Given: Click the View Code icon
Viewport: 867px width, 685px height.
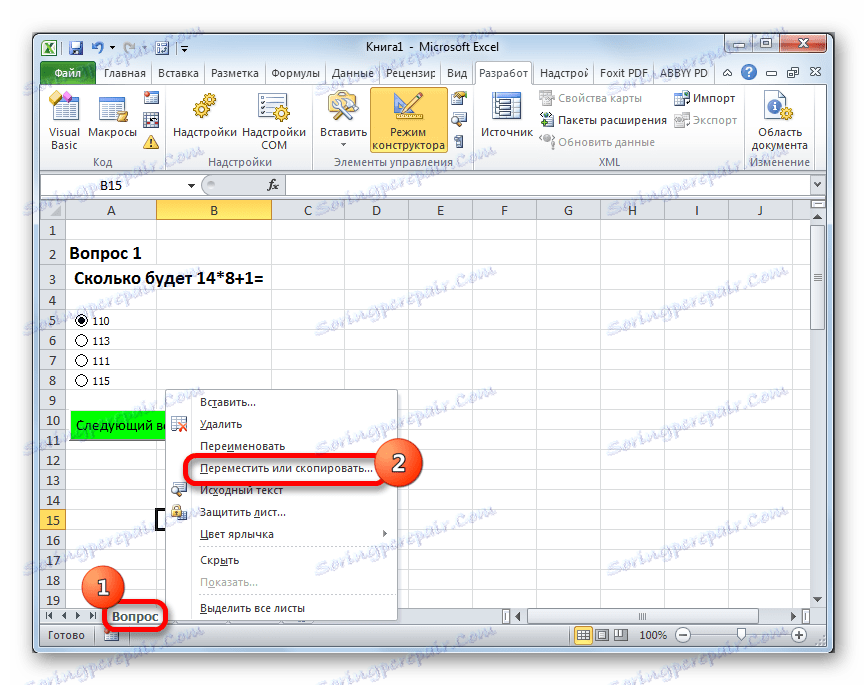Looking at the screenshot, I should 458,120.
